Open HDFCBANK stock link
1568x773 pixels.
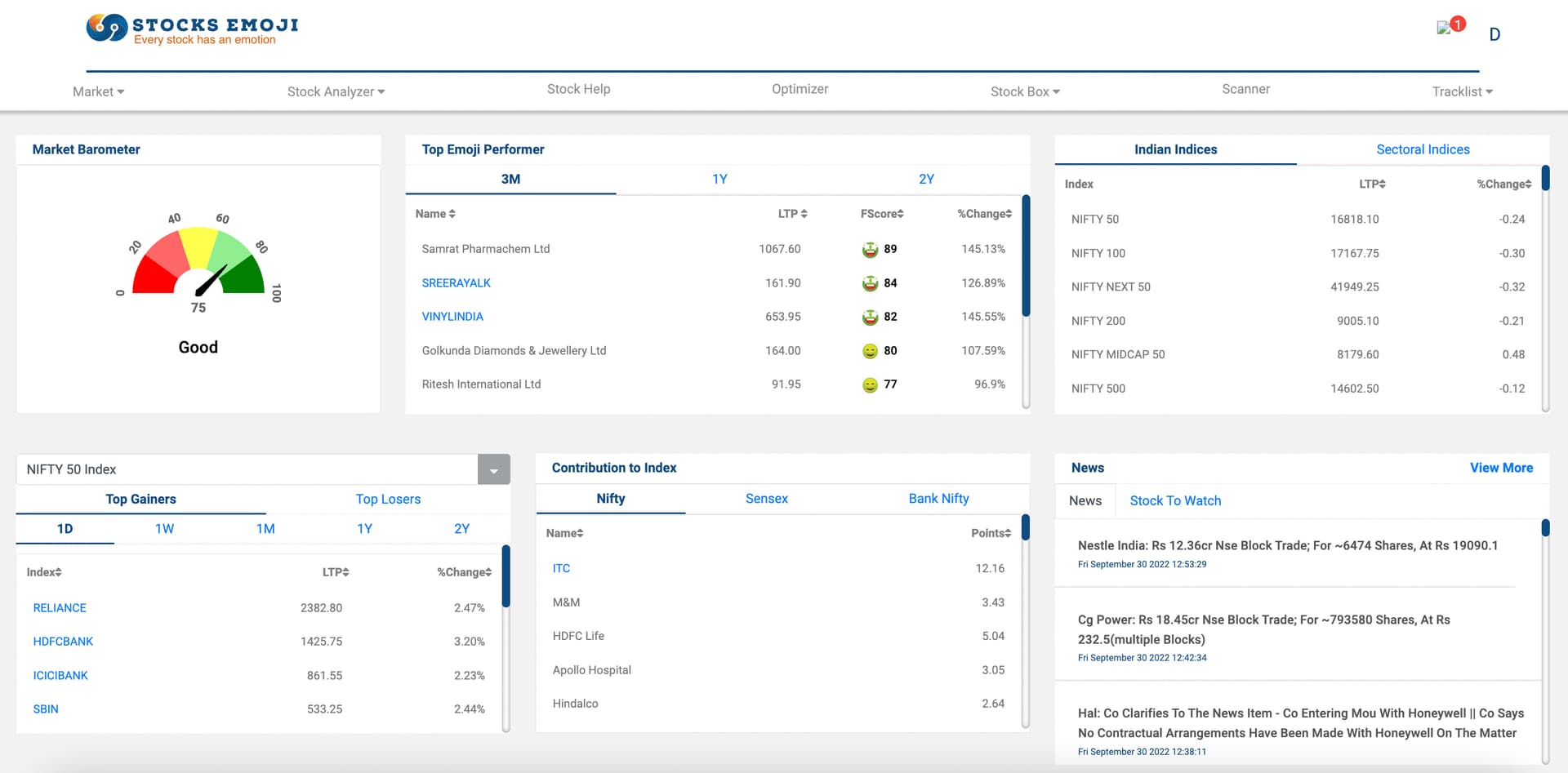[63, 642]
